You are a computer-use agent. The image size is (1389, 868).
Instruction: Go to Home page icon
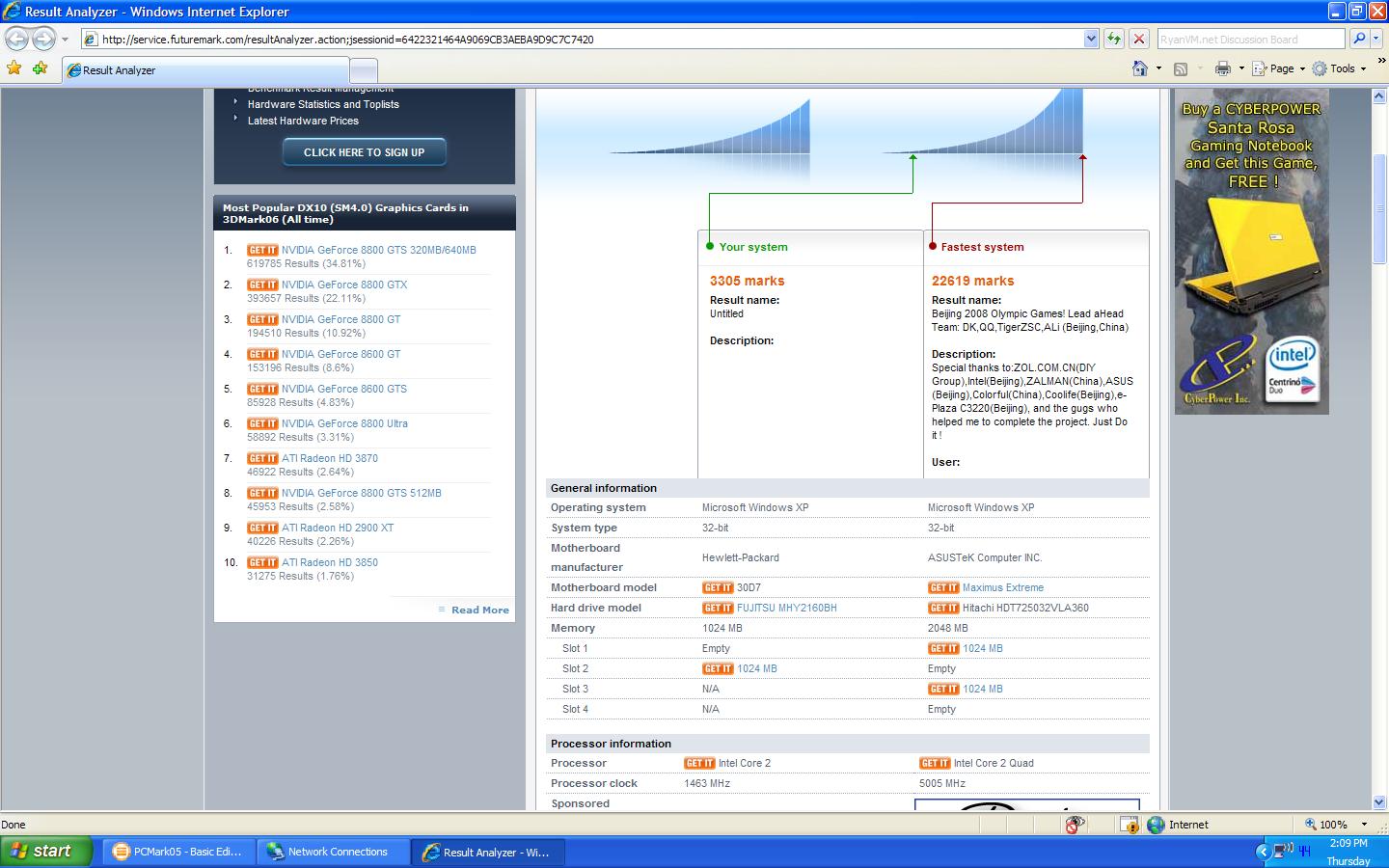[1140, 68]
